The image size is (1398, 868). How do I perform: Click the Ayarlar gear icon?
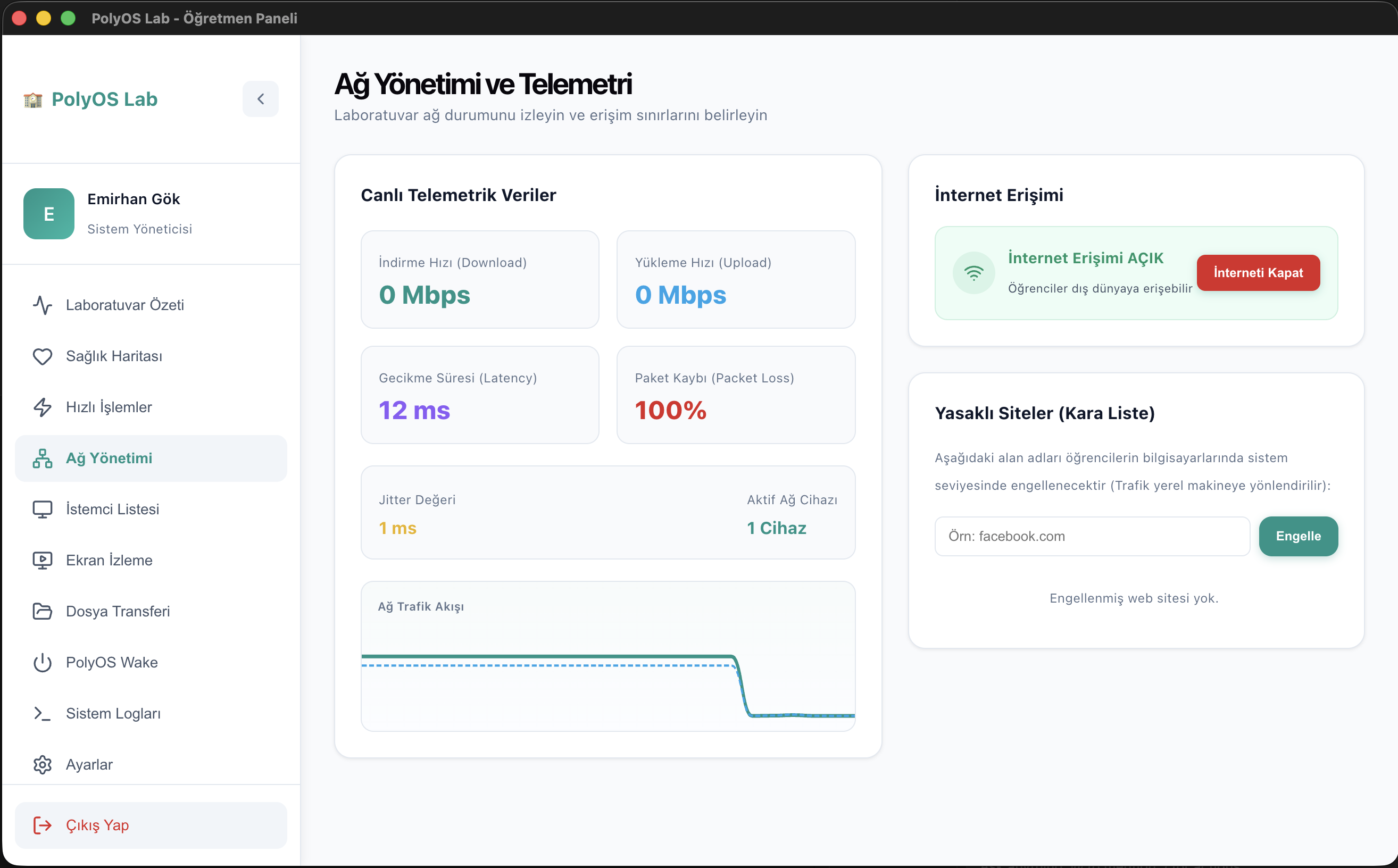(x=43, y=765)
